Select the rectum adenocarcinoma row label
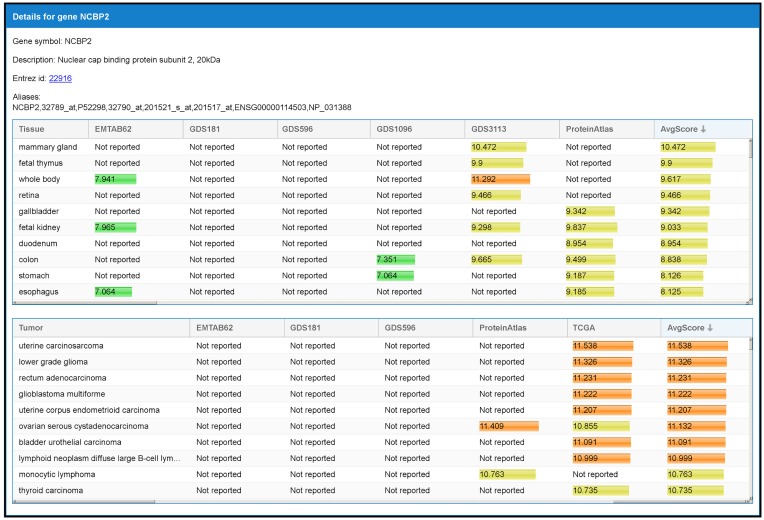 (x=62, y=378)
